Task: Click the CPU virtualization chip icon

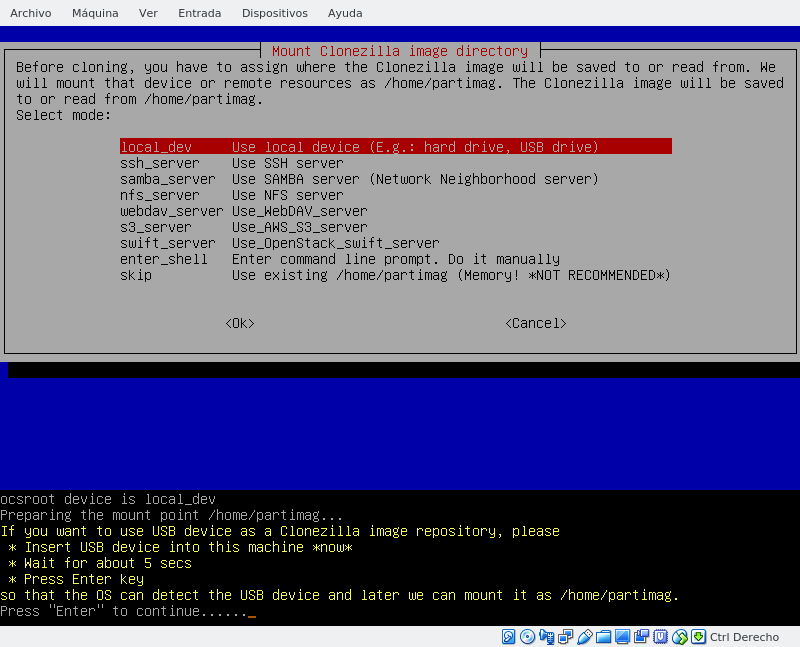Action: (660, 637)
